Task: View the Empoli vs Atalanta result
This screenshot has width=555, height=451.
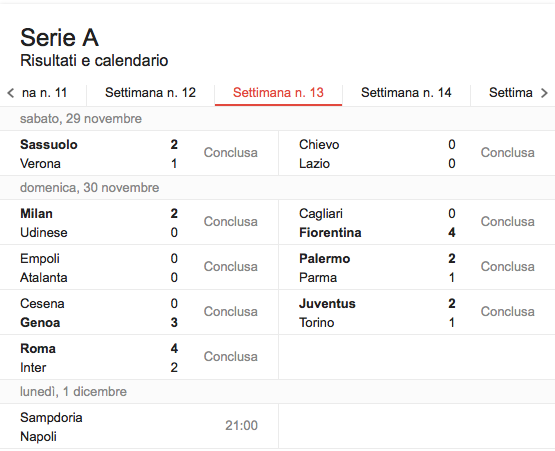Action: point(139,267)
